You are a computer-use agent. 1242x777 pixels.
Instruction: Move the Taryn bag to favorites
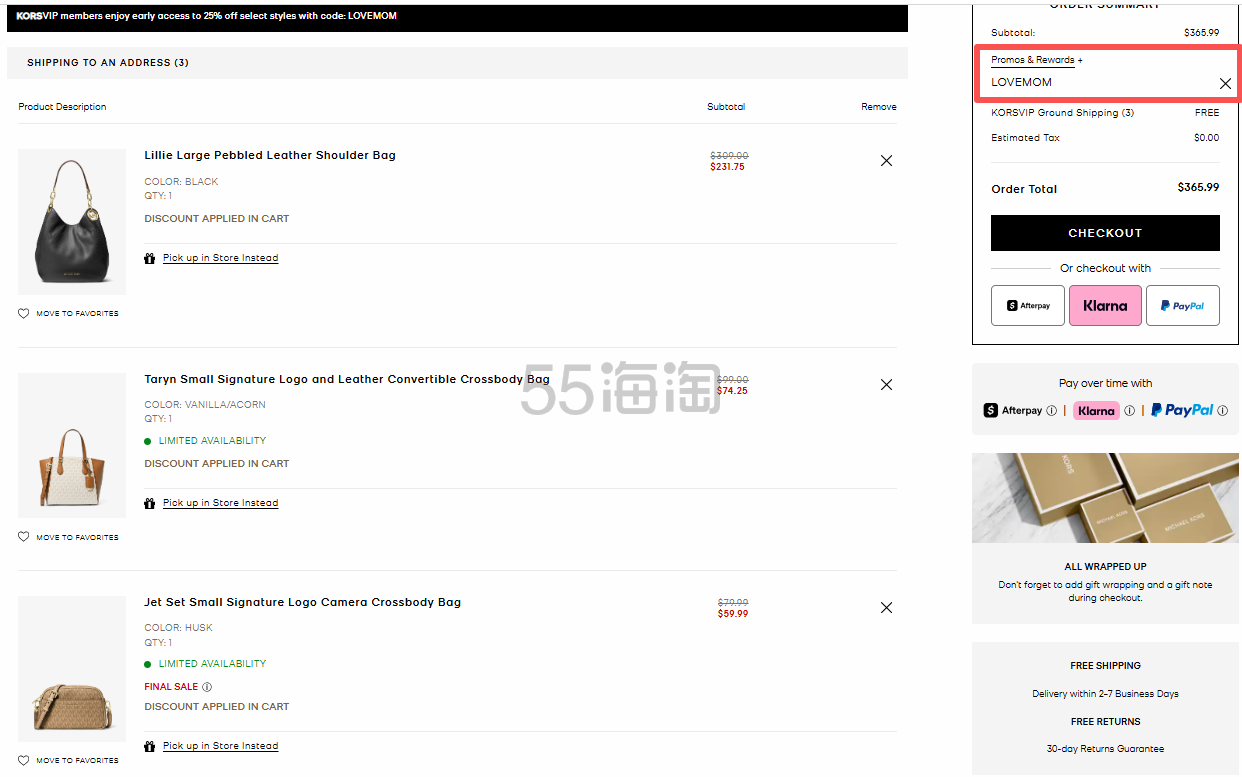click(x=68, y=537)
